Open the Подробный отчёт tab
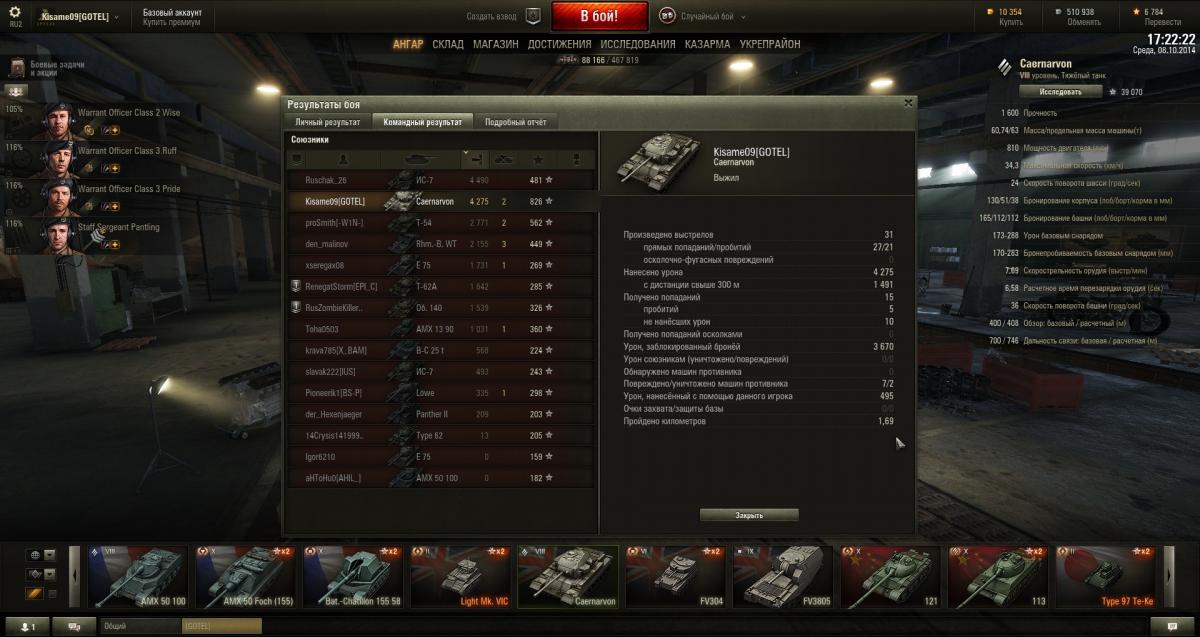The width and height of the screenshot is (1200, 637). 515,121
